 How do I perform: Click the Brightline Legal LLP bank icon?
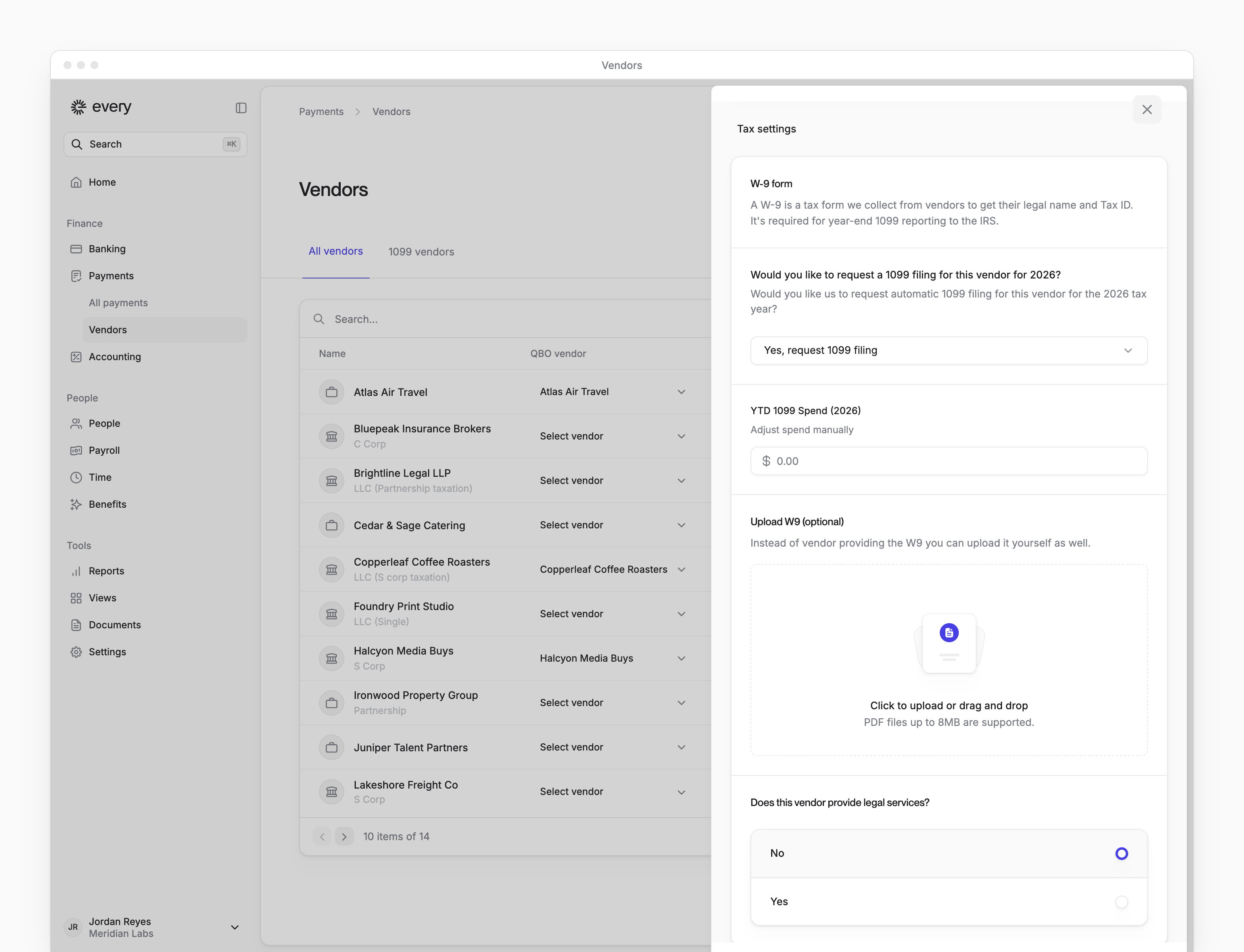tap(332, 481)
